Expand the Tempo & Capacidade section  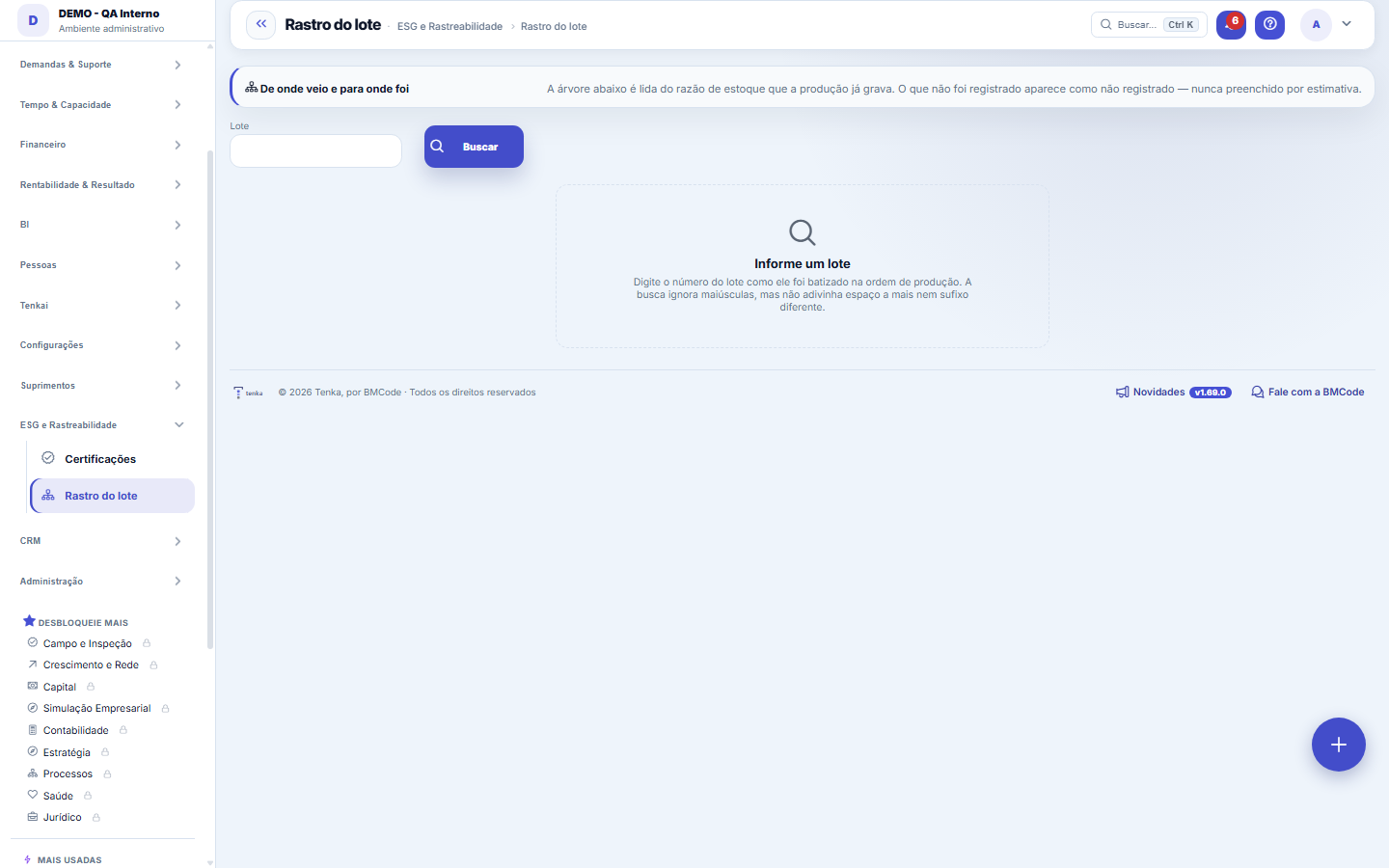100,104
